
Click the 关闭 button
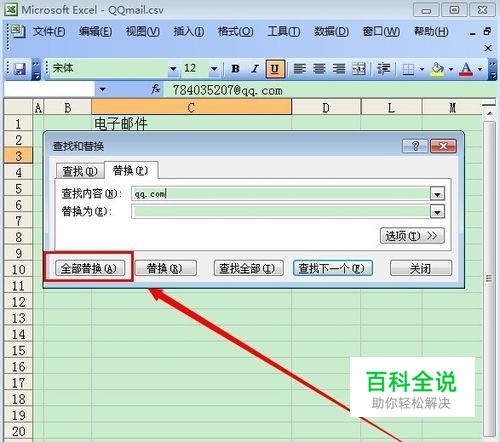(x=421, y=268)
